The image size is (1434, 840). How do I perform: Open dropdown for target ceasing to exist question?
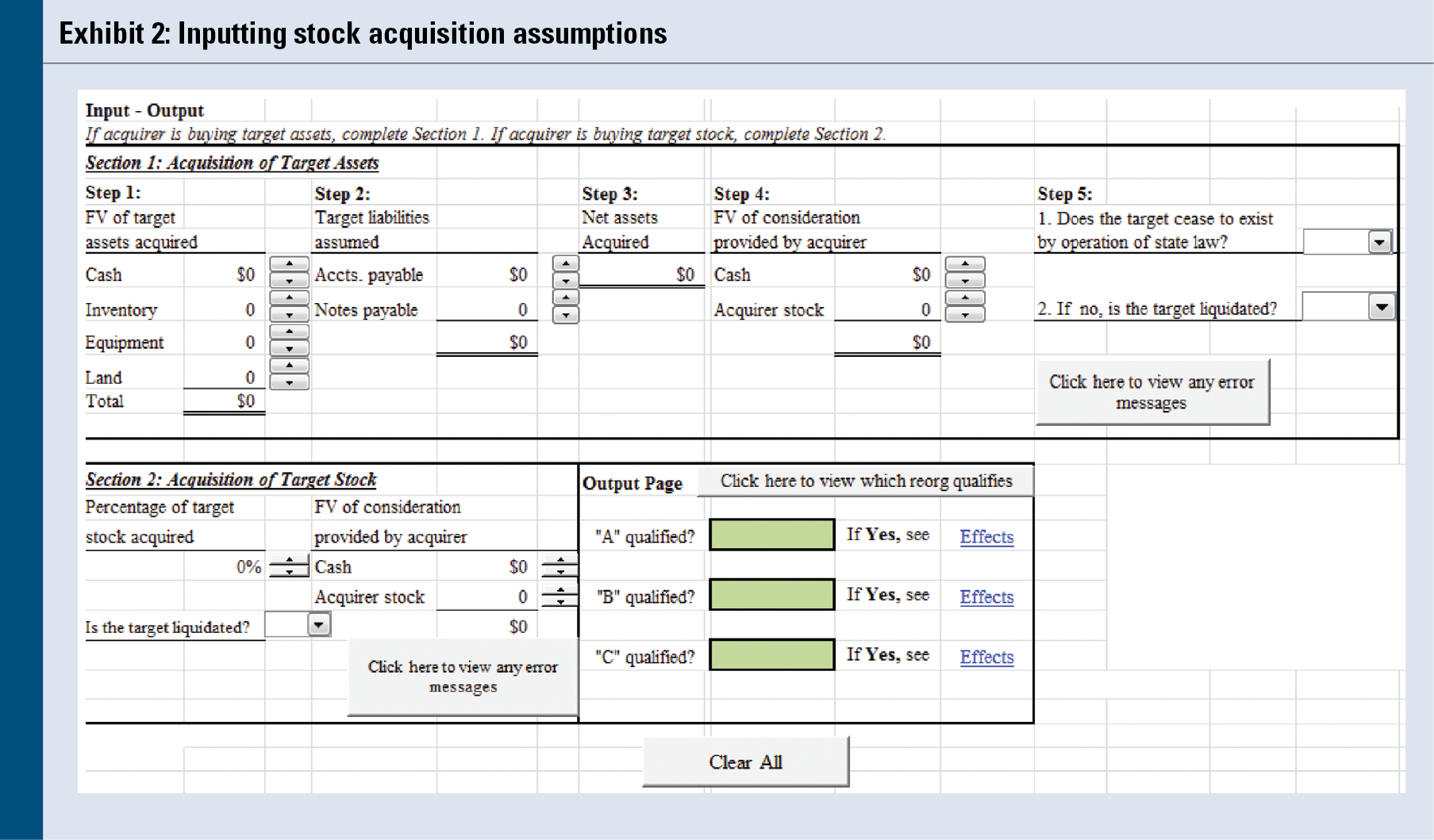1379,242
